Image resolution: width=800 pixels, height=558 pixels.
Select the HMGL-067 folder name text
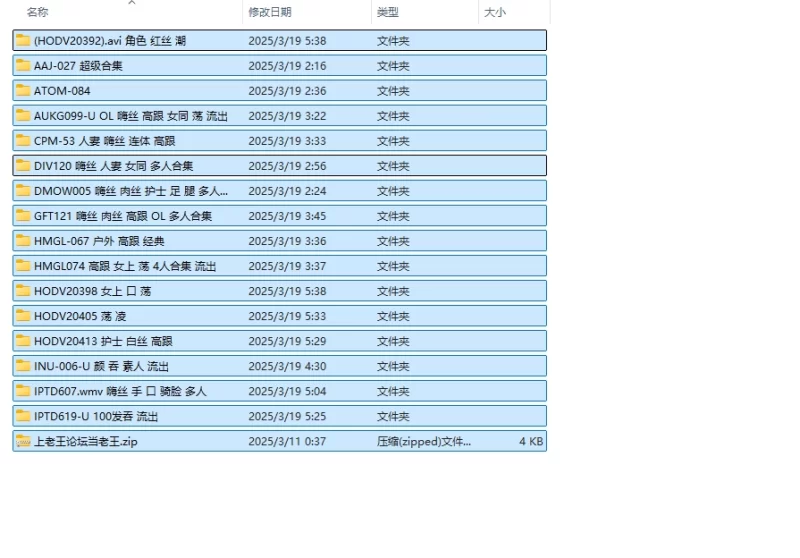point(99,241)
